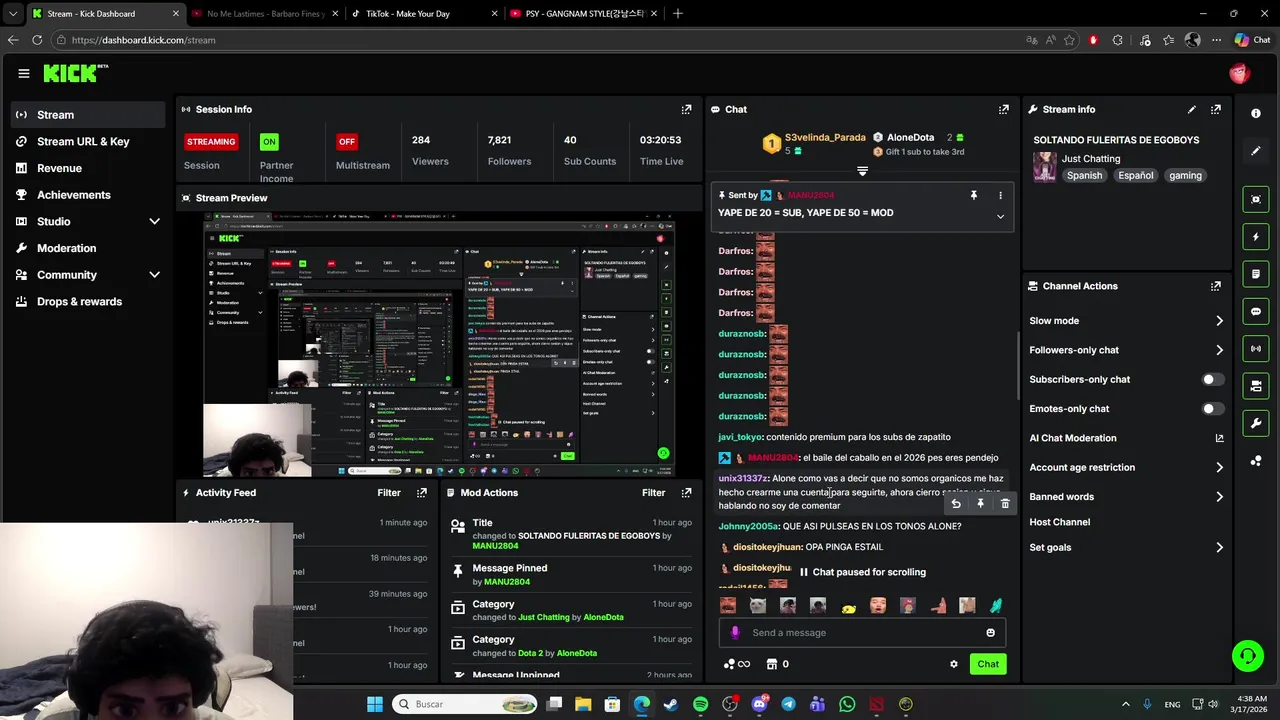Image resolution: width=1280 pixels, height=720 pixels.
Task: Open the green support headset button
Action: tap(1247, 656)
